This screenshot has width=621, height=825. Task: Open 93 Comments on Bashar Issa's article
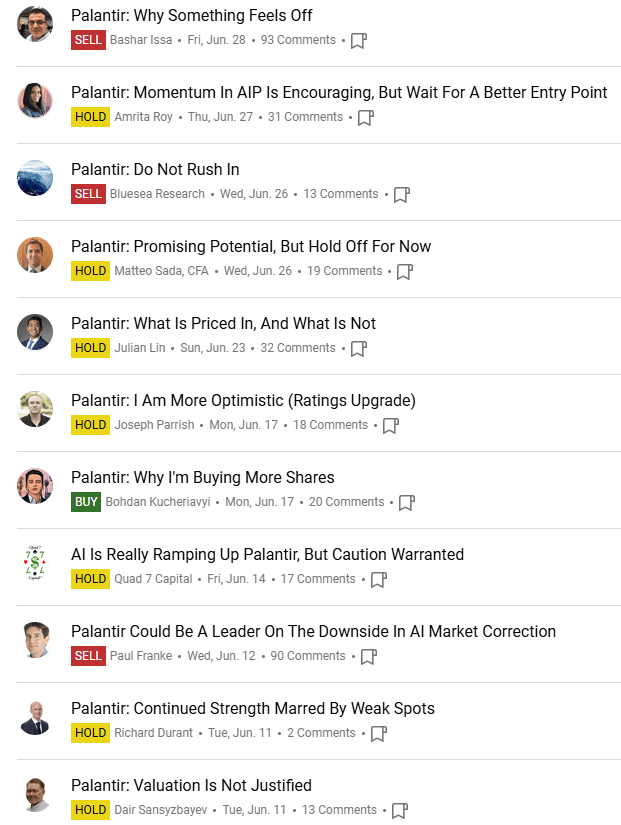[298, 40]
